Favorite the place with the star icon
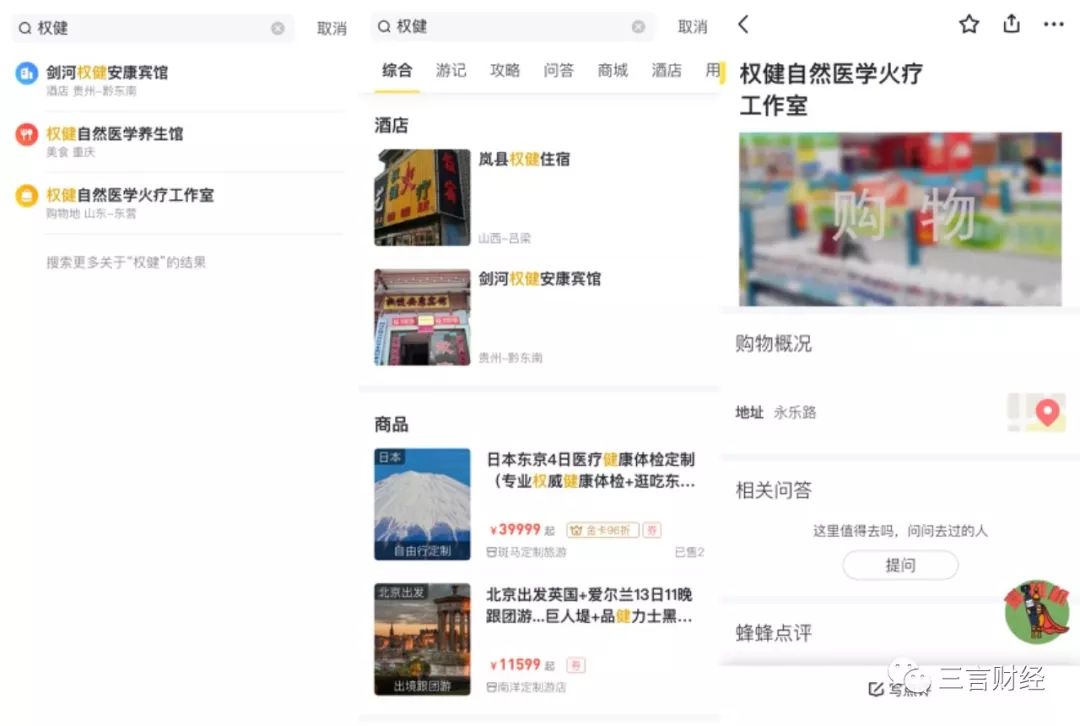This screenshot has width=1080, height=726. pos(969,25)
